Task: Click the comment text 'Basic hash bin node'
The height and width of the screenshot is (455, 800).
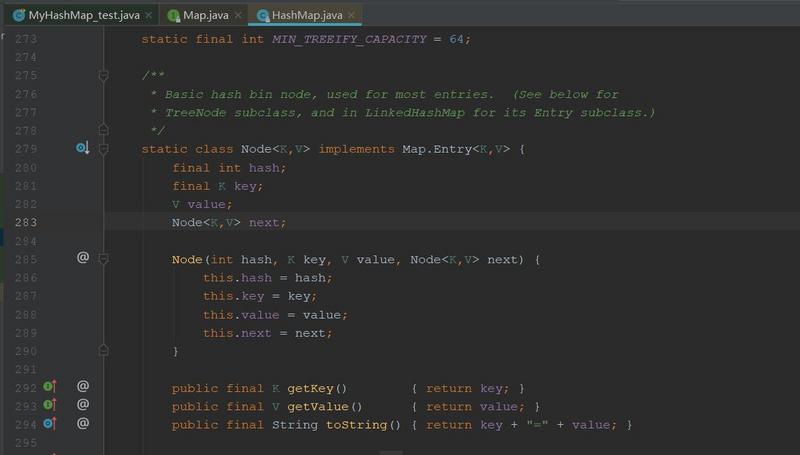Action: 238,94
